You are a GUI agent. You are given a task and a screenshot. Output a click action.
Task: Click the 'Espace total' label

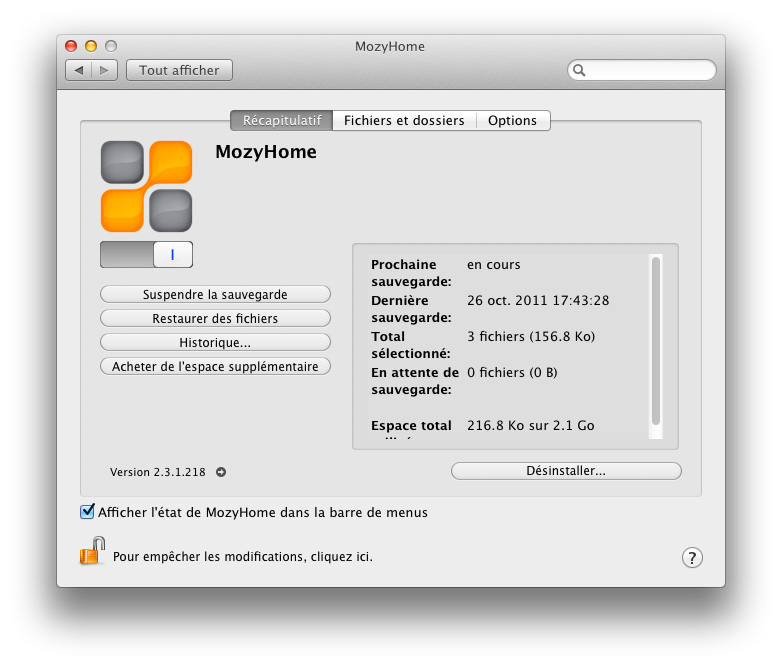411,426
